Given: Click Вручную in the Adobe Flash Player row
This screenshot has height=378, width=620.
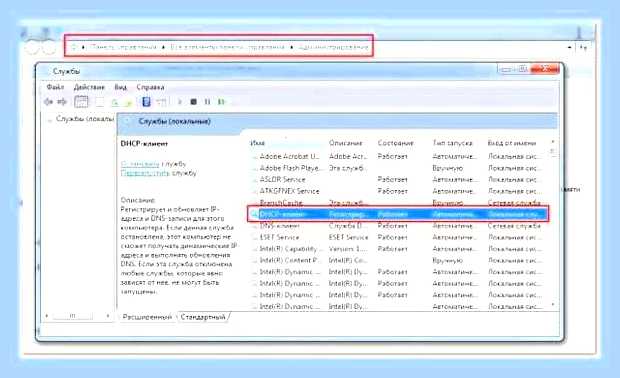Looking at the screenshot, I should 448,168.
